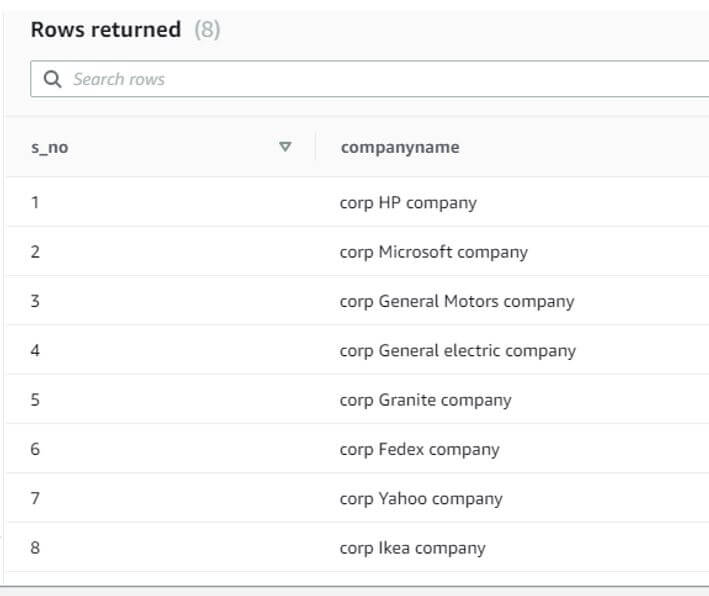Select the corp General electric company cell
This screenshot has width=709, height=596.
[457, 351]
